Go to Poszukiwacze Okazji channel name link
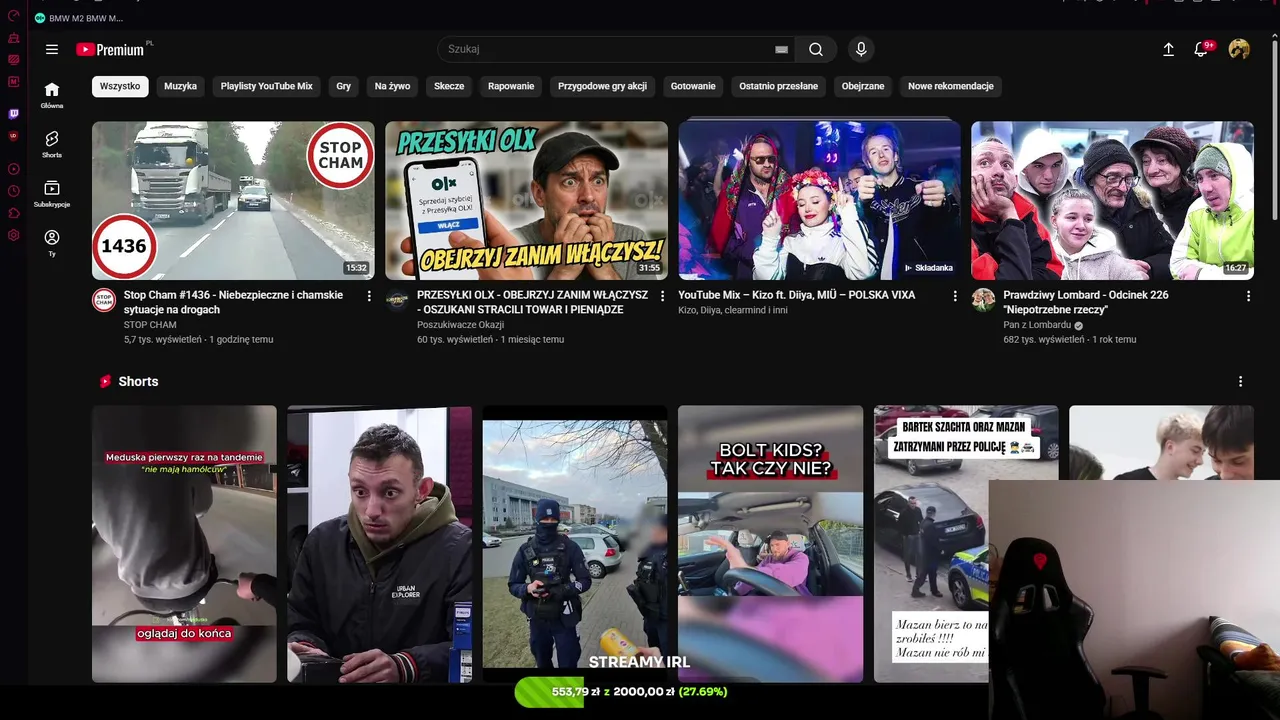 coord(461,325)
